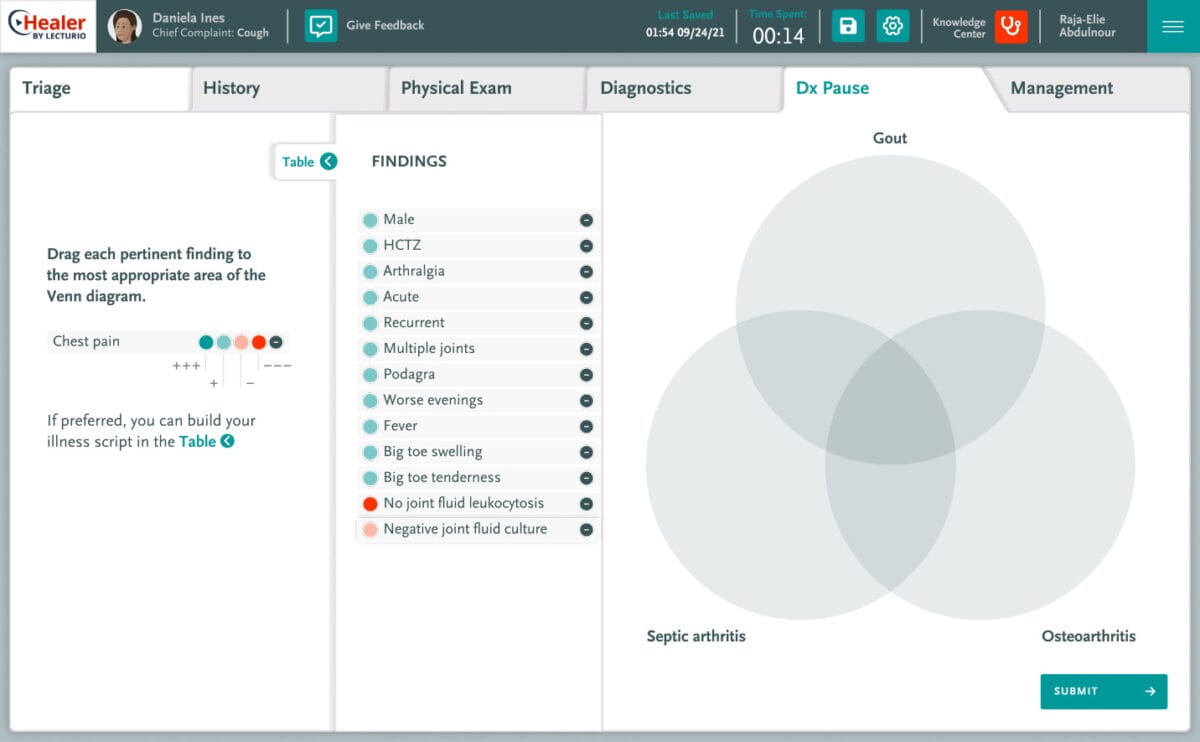Remove Podagra finding using minus icon

click(586, 375)
